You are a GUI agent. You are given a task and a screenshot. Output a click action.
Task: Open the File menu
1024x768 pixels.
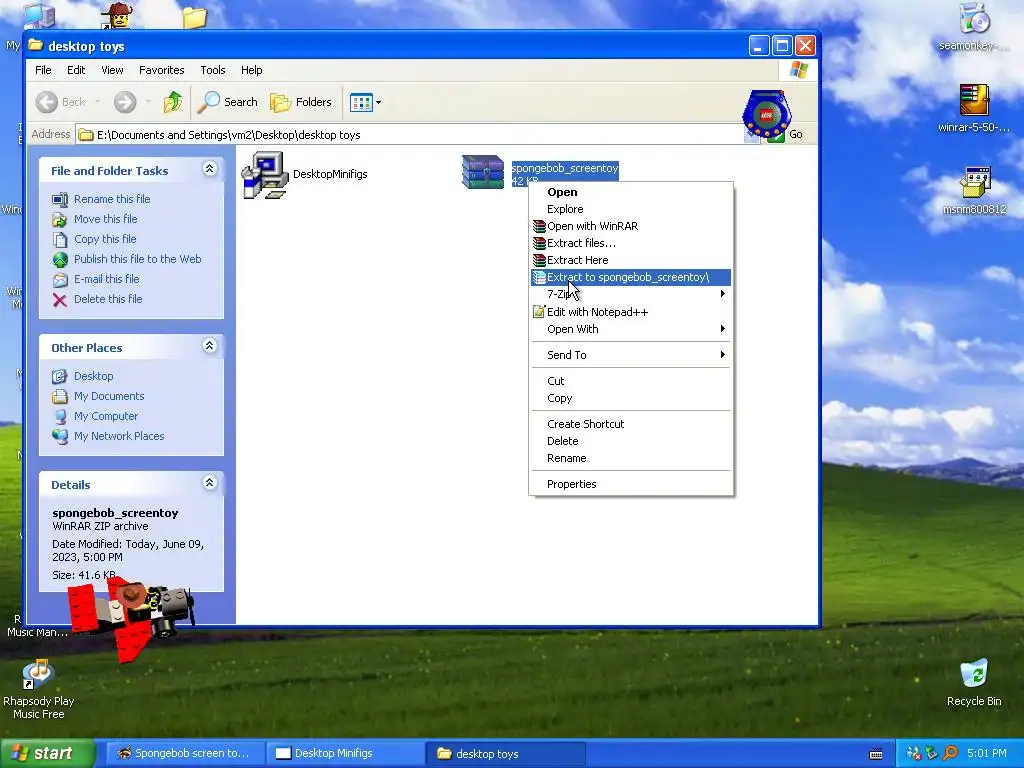43,70
